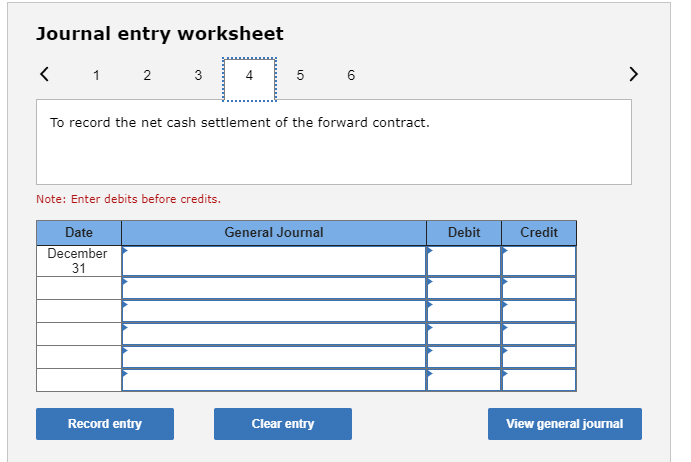The width and height of the screenshot is (691, 462).
Task: Click the 'Enter debits before credits' note
Action: click(128, 199)
